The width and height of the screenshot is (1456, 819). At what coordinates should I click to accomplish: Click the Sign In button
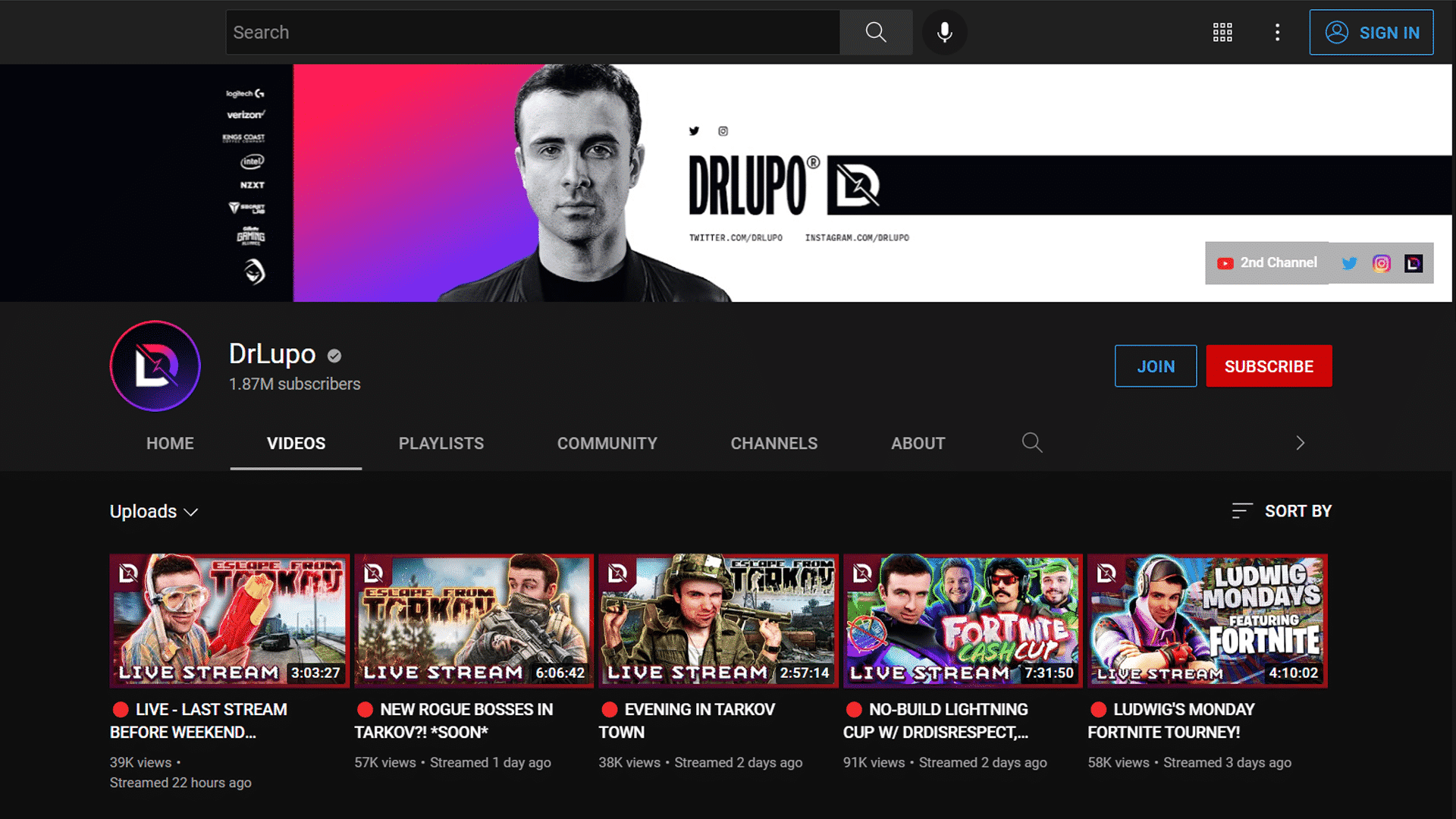pos(1371,32)
